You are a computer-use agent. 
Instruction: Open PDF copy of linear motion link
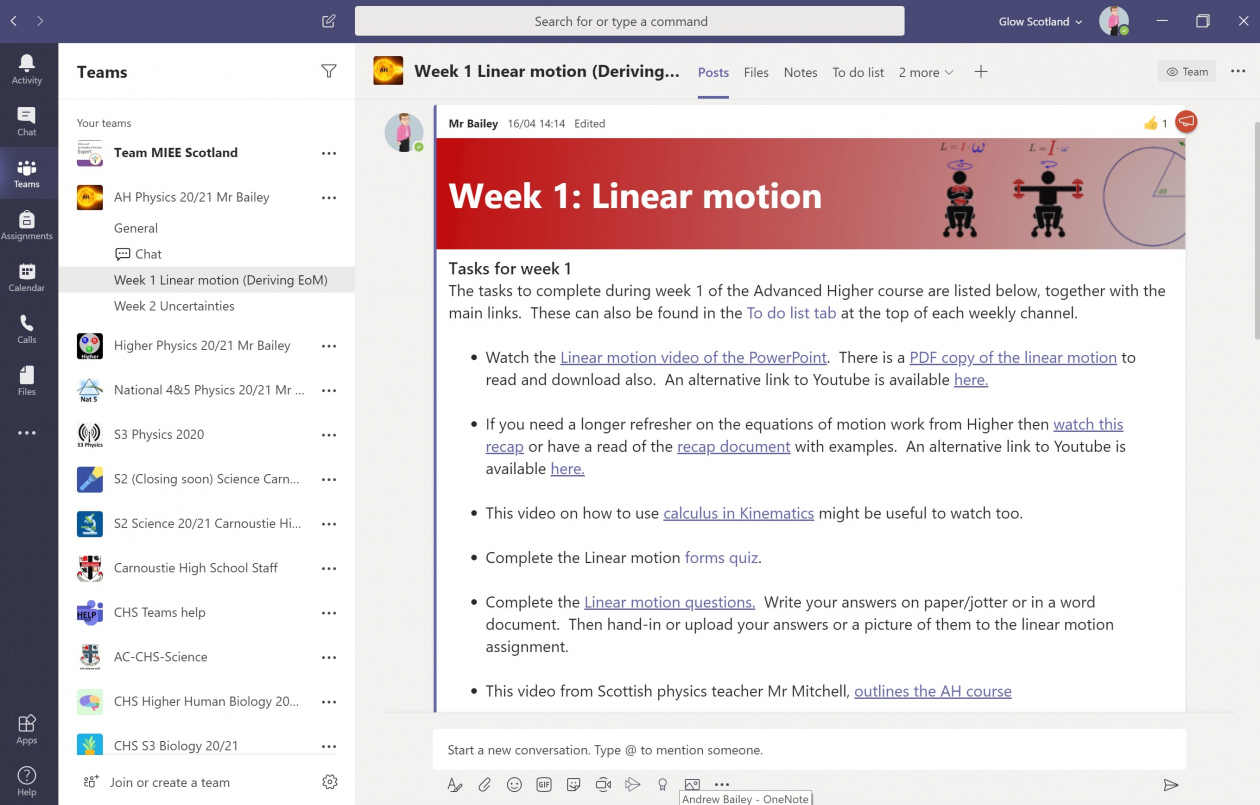[x=1013, y=357]
